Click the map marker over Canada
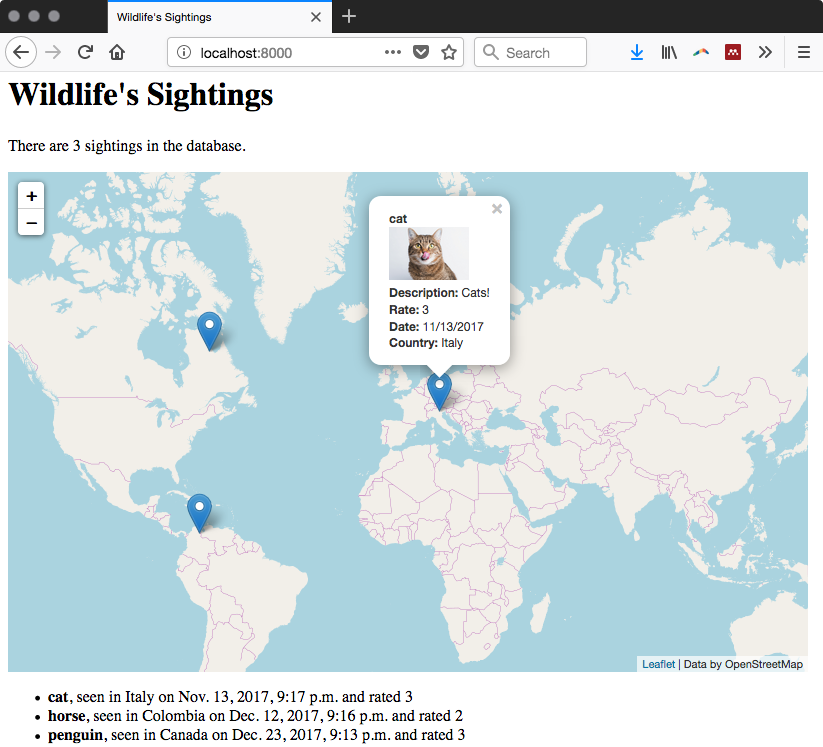823x747 pixels. pyautogui.click(x=209, y=331)
